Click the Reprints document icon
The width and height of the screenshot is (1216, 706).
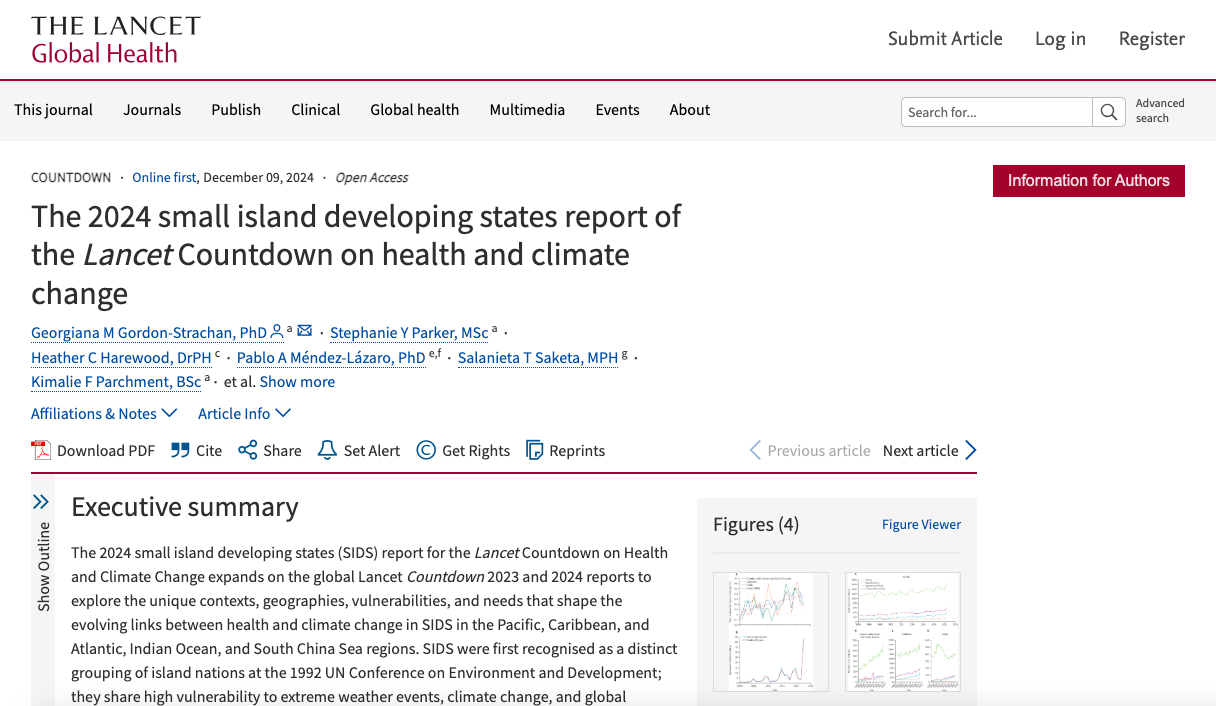[535, 450]
